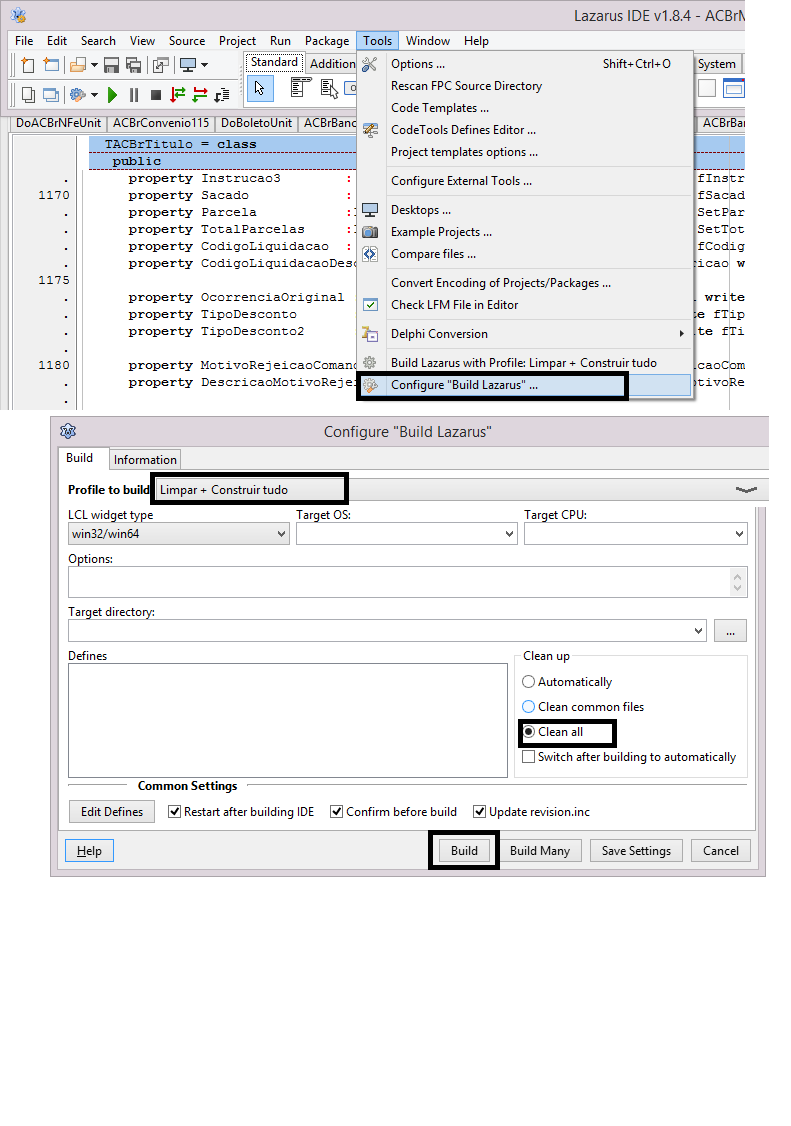Image resolution: width=791 pixels, height=1126 pixels.
Task: Click the Save floppy disk icon
Action: tap(111, 65)
